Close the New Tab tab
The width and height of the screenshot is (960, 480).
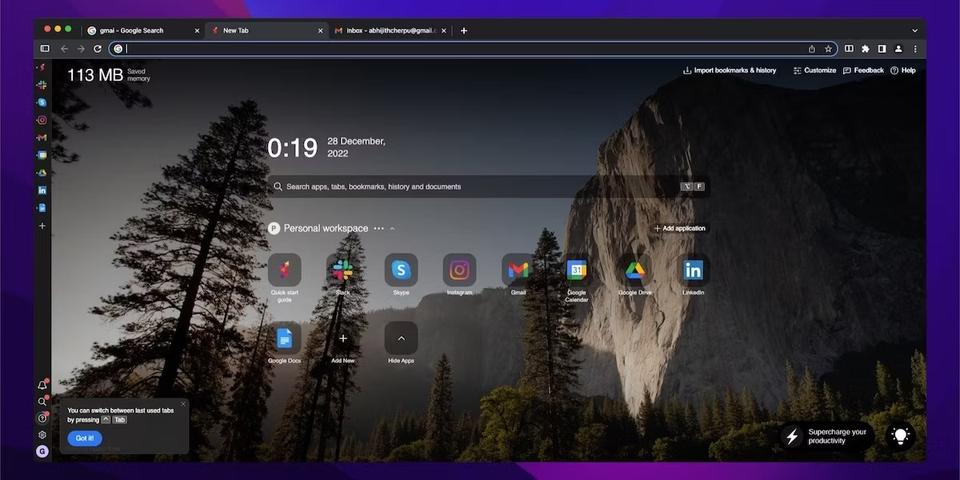(320, 31)
